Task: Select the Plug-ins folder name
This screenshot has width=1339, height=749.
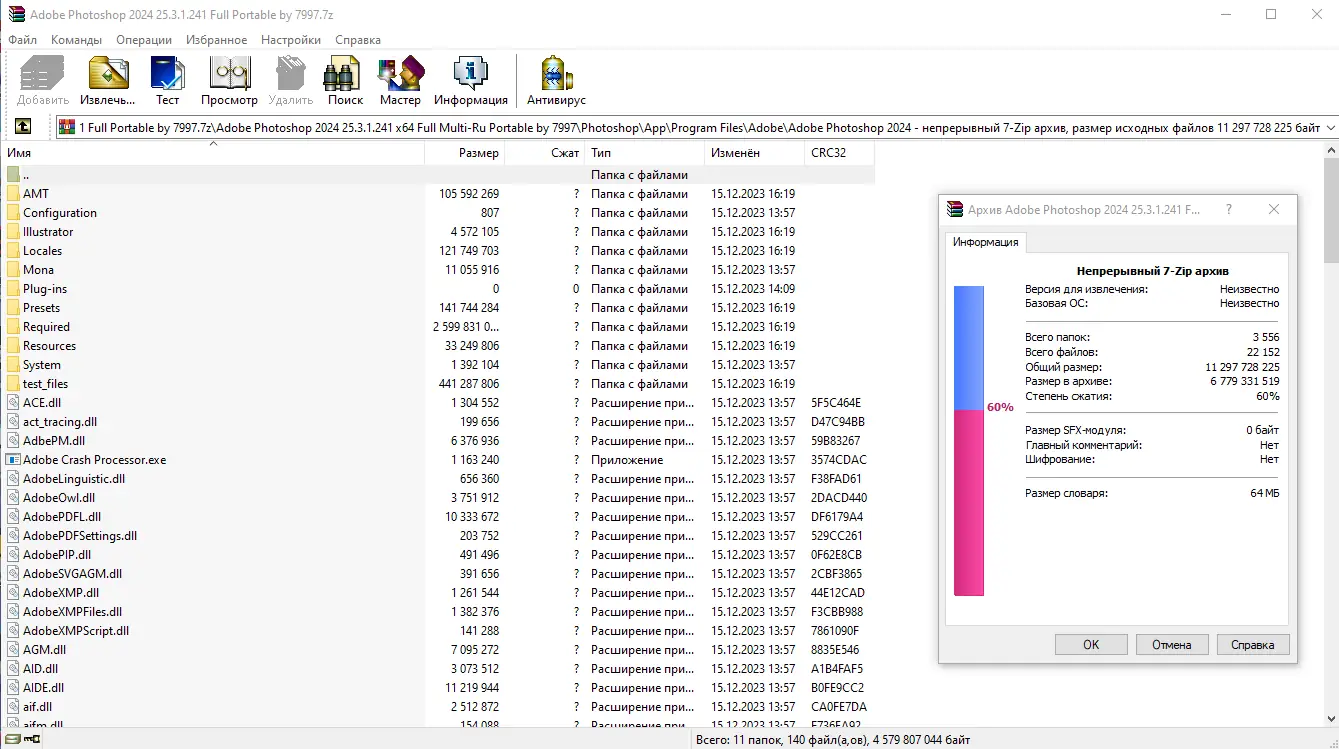Action: pyautogui.click(x=45, y=289)
